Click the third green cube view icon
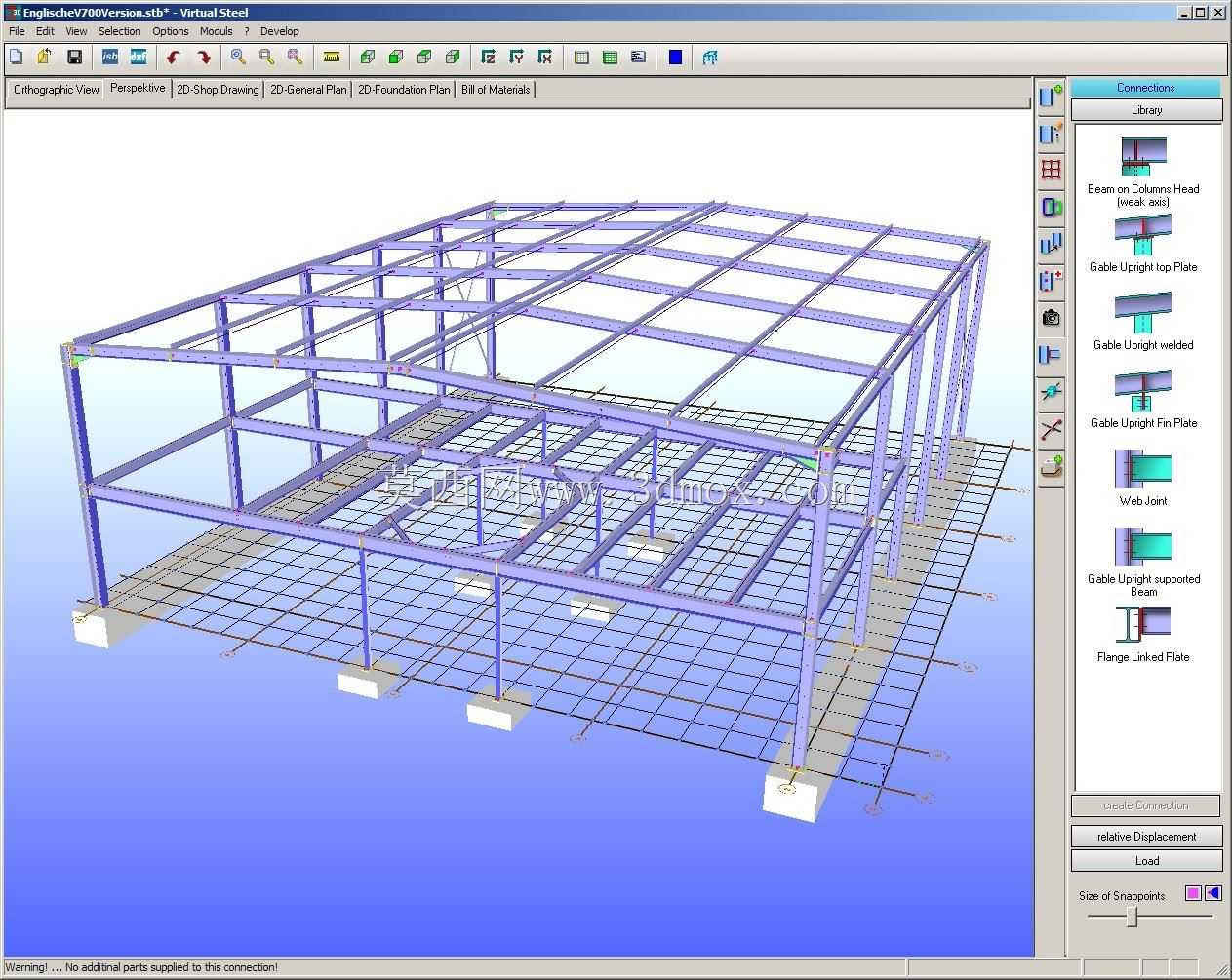This screenshot has height=980, width=1232. coord(424,58)
